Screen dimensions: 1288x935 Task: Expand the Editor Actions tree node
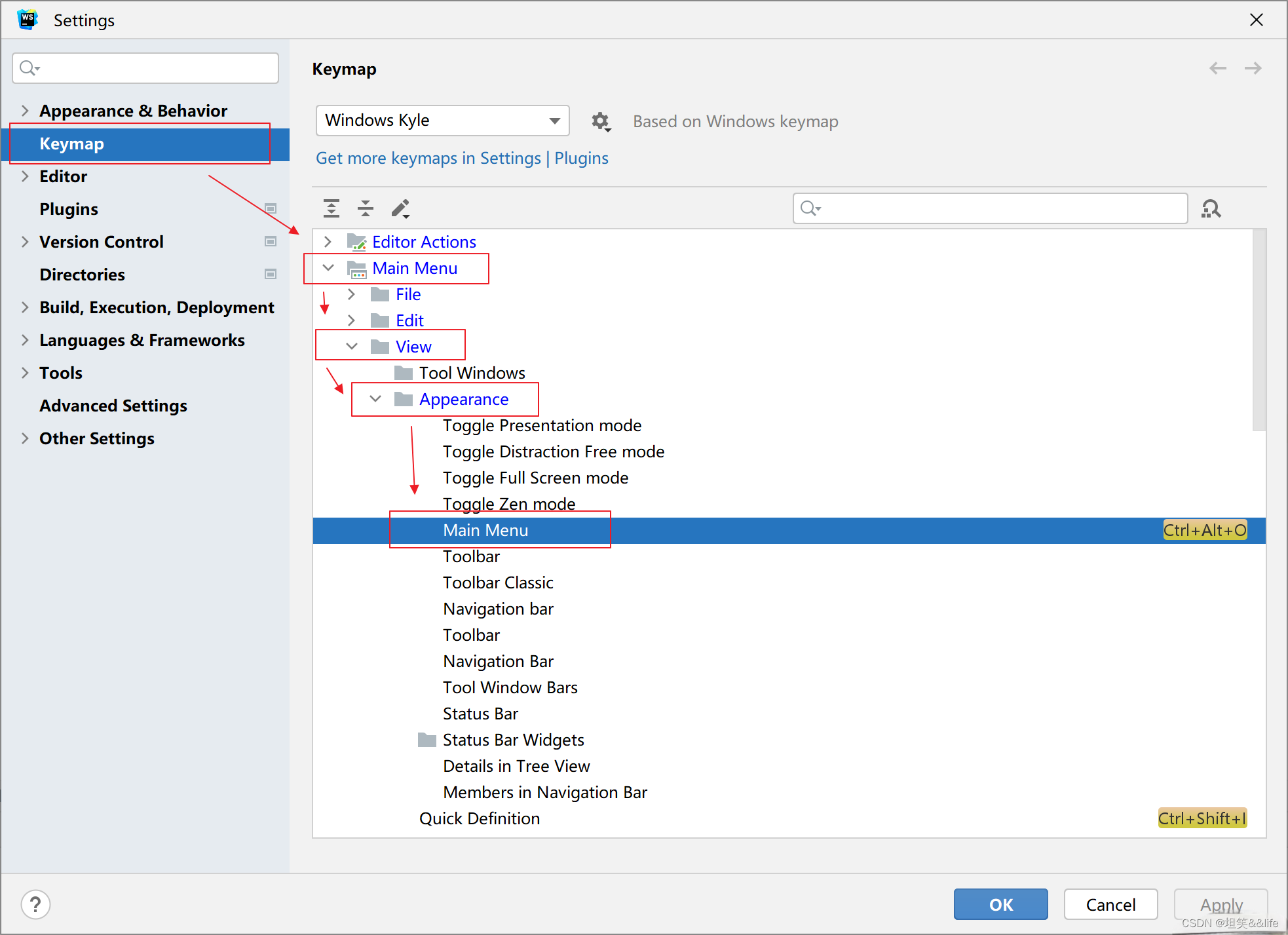pyautogui.click(x=328, y=242)
